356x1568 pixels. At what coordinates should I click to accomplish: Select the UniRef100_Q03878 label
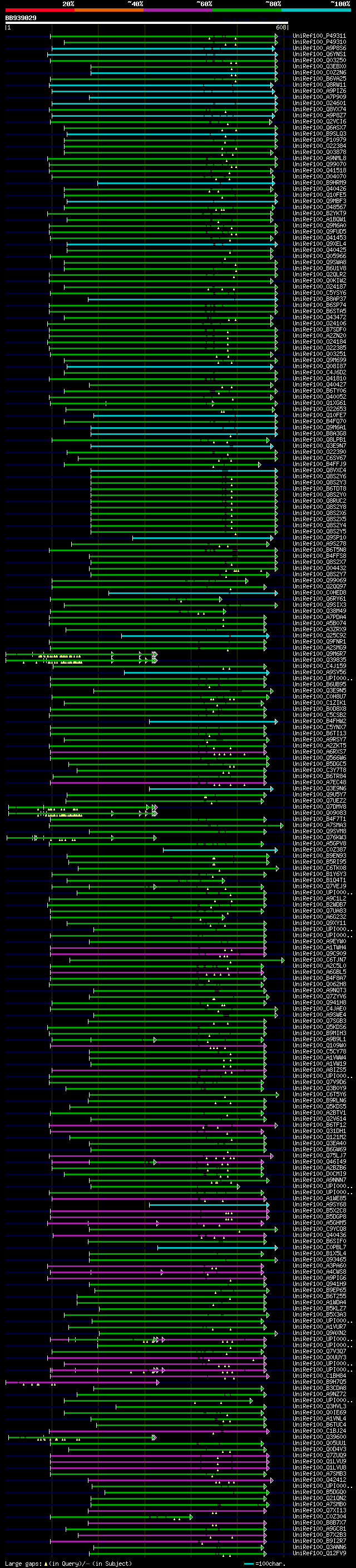click(319, 152)
